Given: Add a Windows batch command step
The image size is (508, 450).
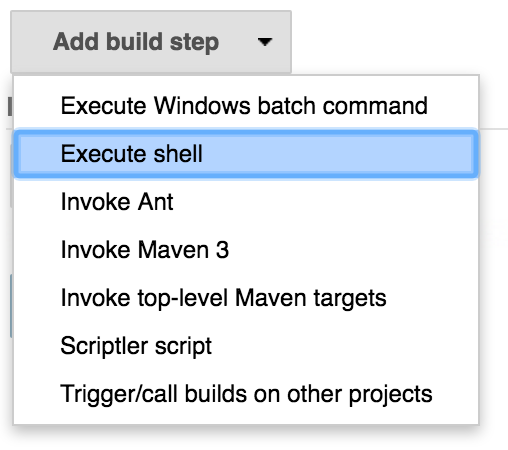Looking at the screenshot, I should pos(246,106).
